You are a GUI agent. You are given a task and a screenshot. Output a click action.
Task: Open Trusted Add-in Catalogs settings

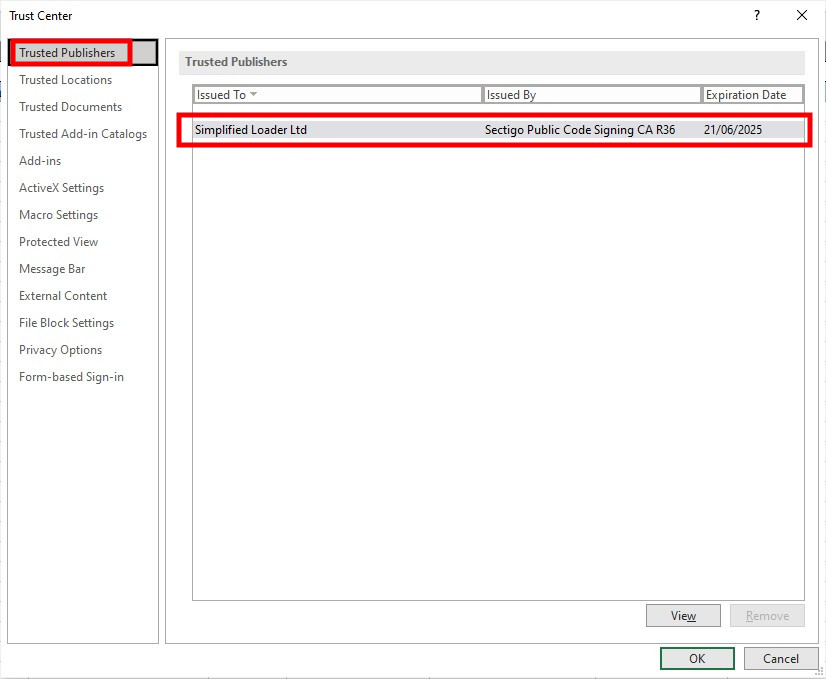tap(82, 134)
